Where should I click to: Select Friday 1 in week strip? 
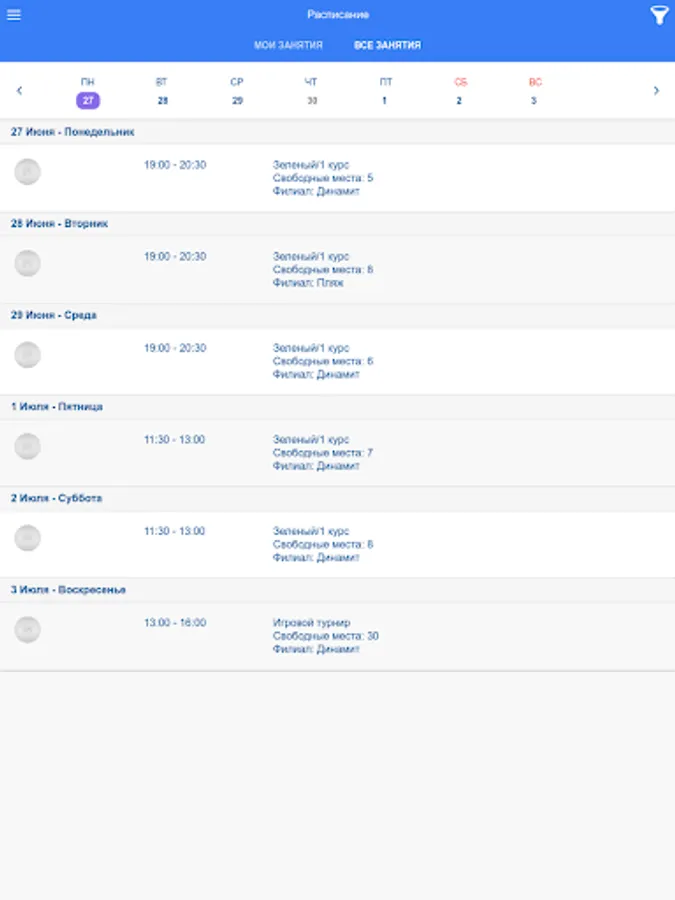(385, 92)
